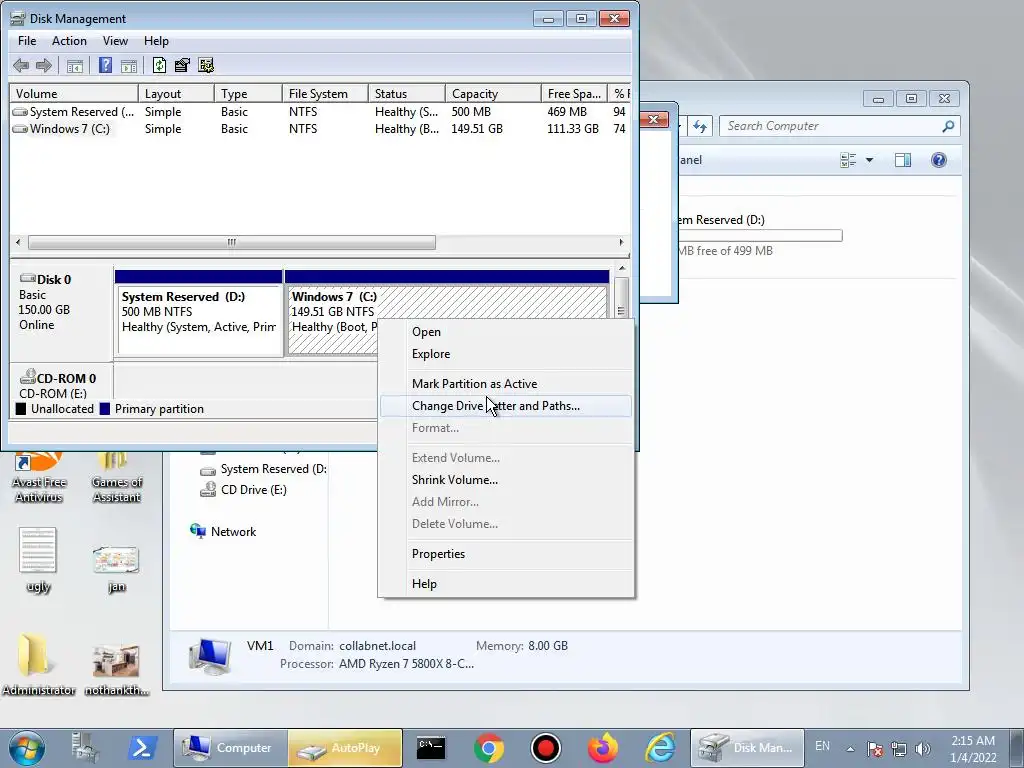Select CD Drive (E:) in Explorer tree
The image size is (1024, 768).
(x=243, y=490)
